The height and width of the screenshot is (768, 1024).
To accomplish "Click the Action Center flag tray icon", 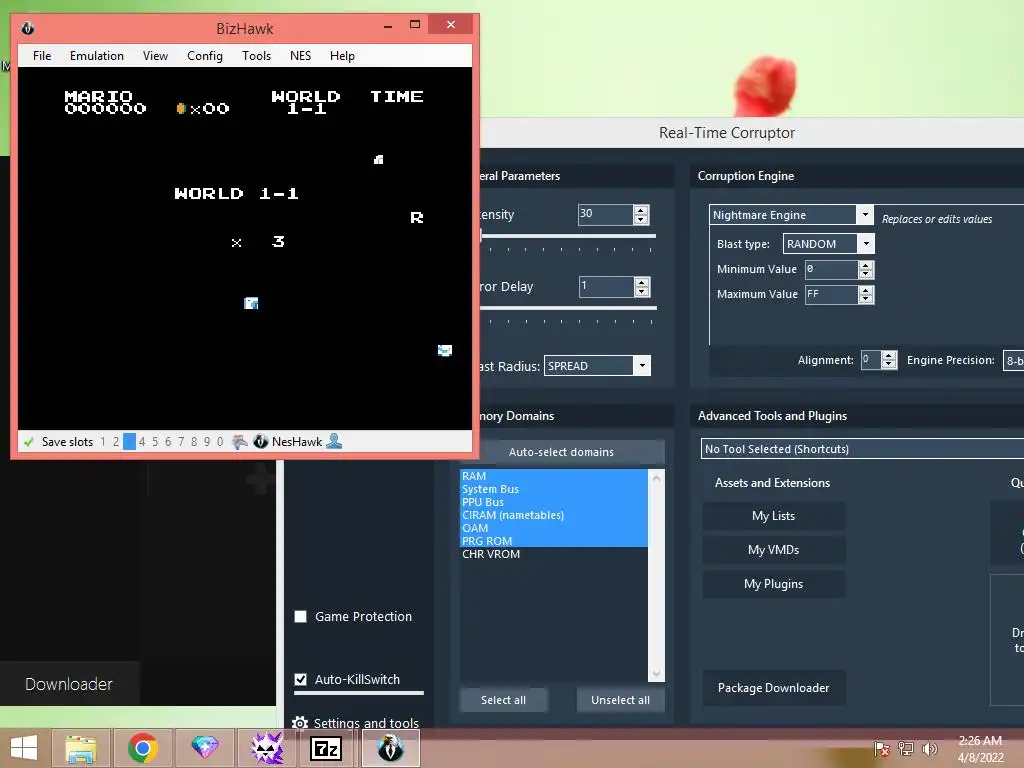I will [881, 748].
